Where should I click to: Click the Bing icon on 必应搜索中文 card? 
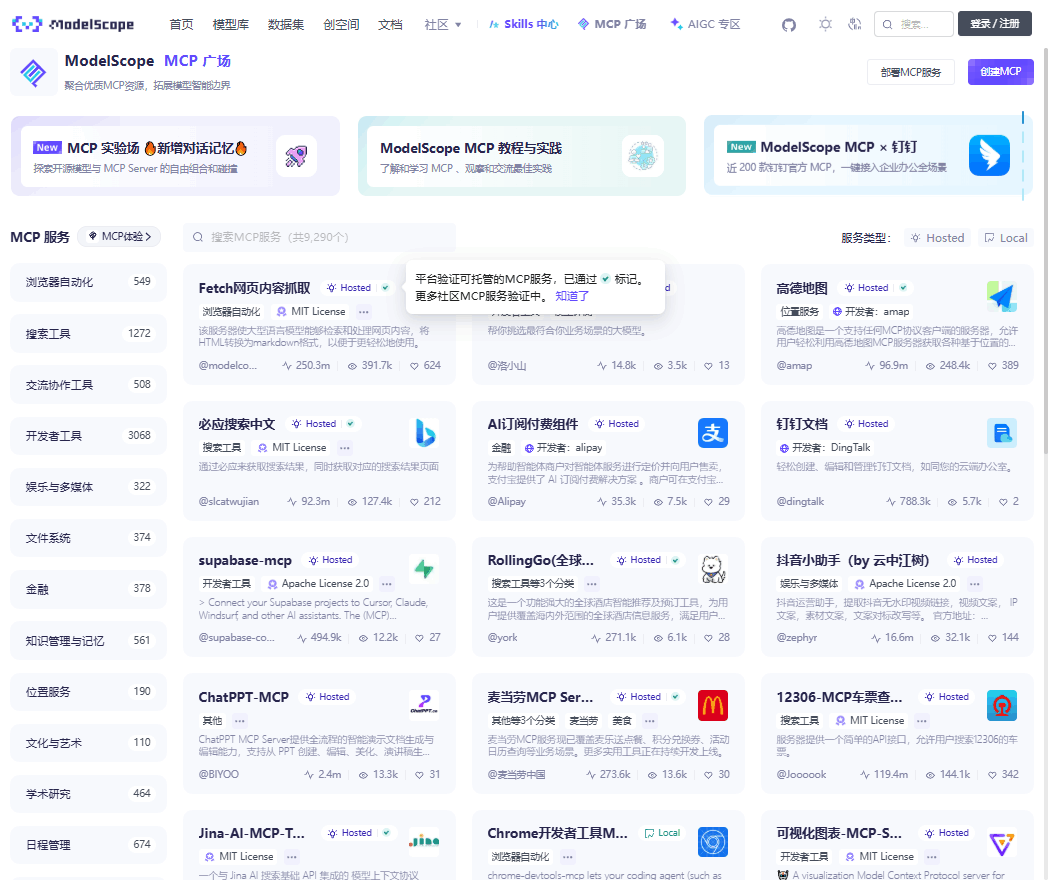point(424,433)
